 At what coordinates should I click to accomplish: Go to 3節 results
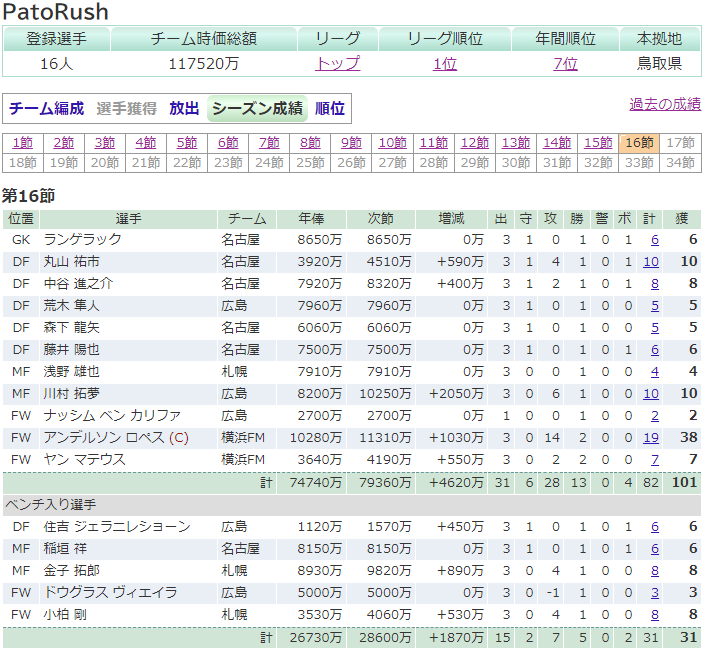[x=104, y=143]
